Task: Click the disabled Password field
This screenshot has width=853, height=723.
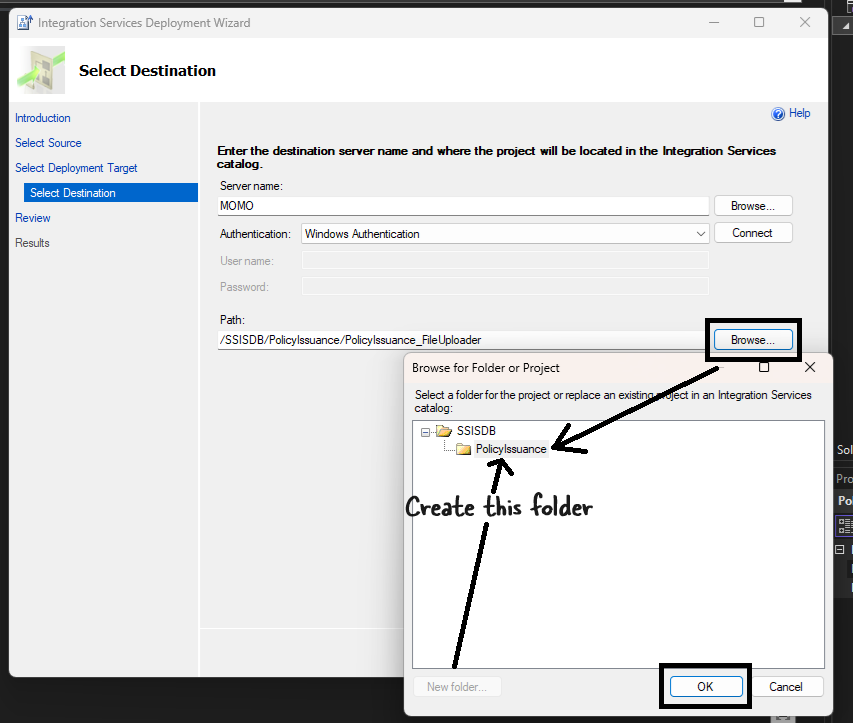Action: coord(505,287)
